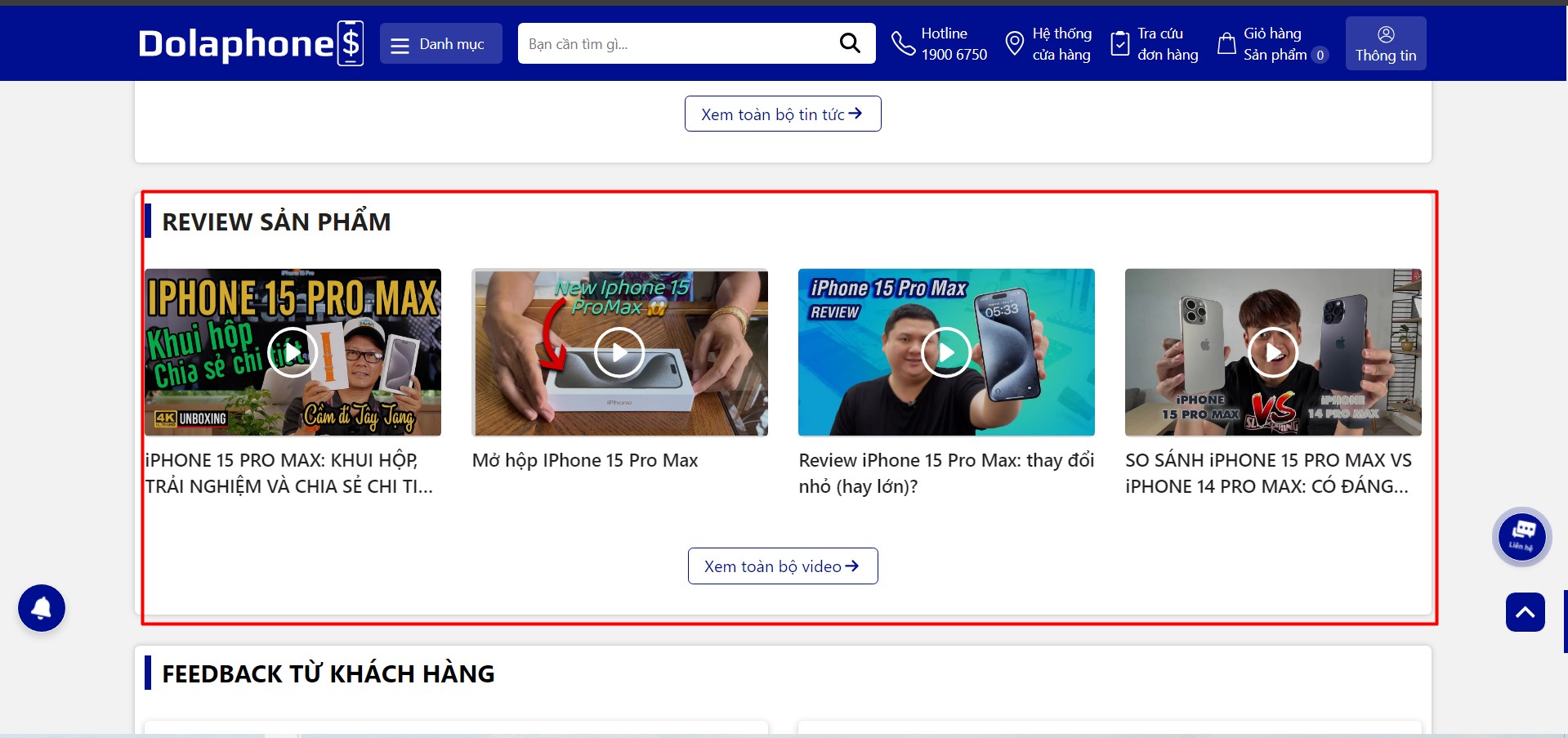Image resolution: width=1568 pixels, height=738 pixels.
Task: Click the order lookup clipboard icon
Action: (x=1120, y=43)
